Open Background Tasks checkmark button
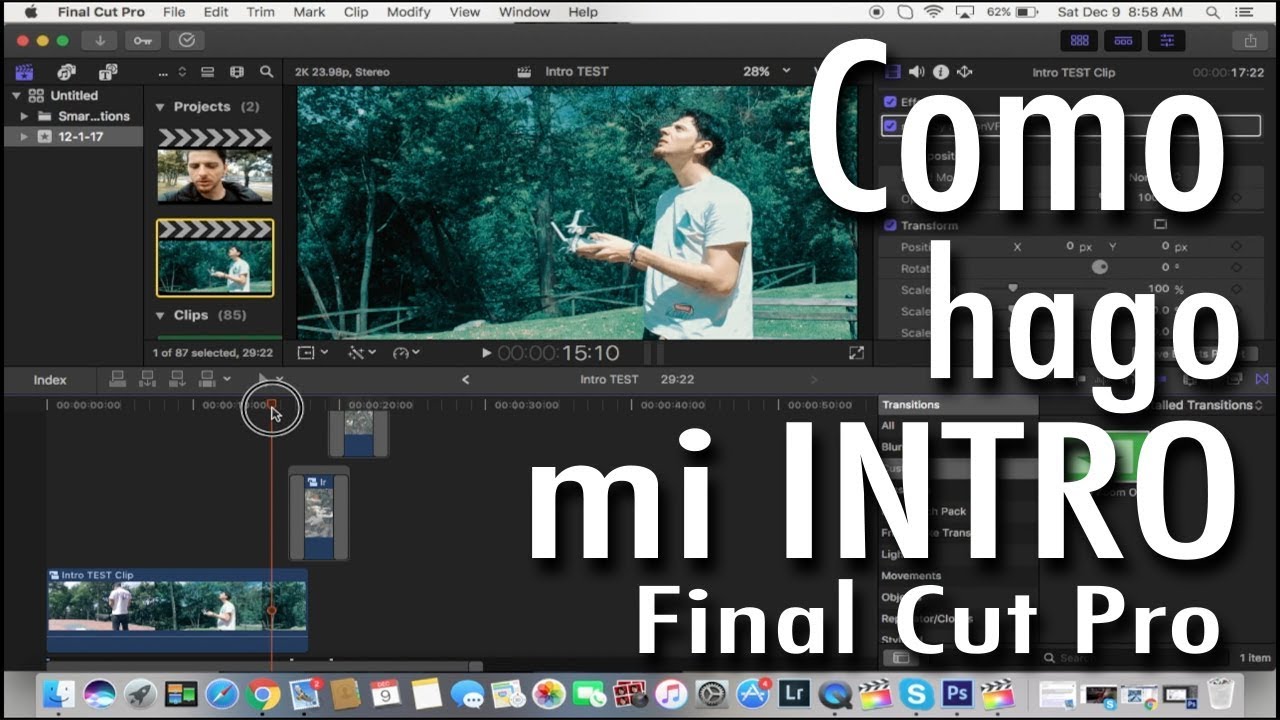The image size is (1280, 720). pyautogui.click(x=186, y=41)
